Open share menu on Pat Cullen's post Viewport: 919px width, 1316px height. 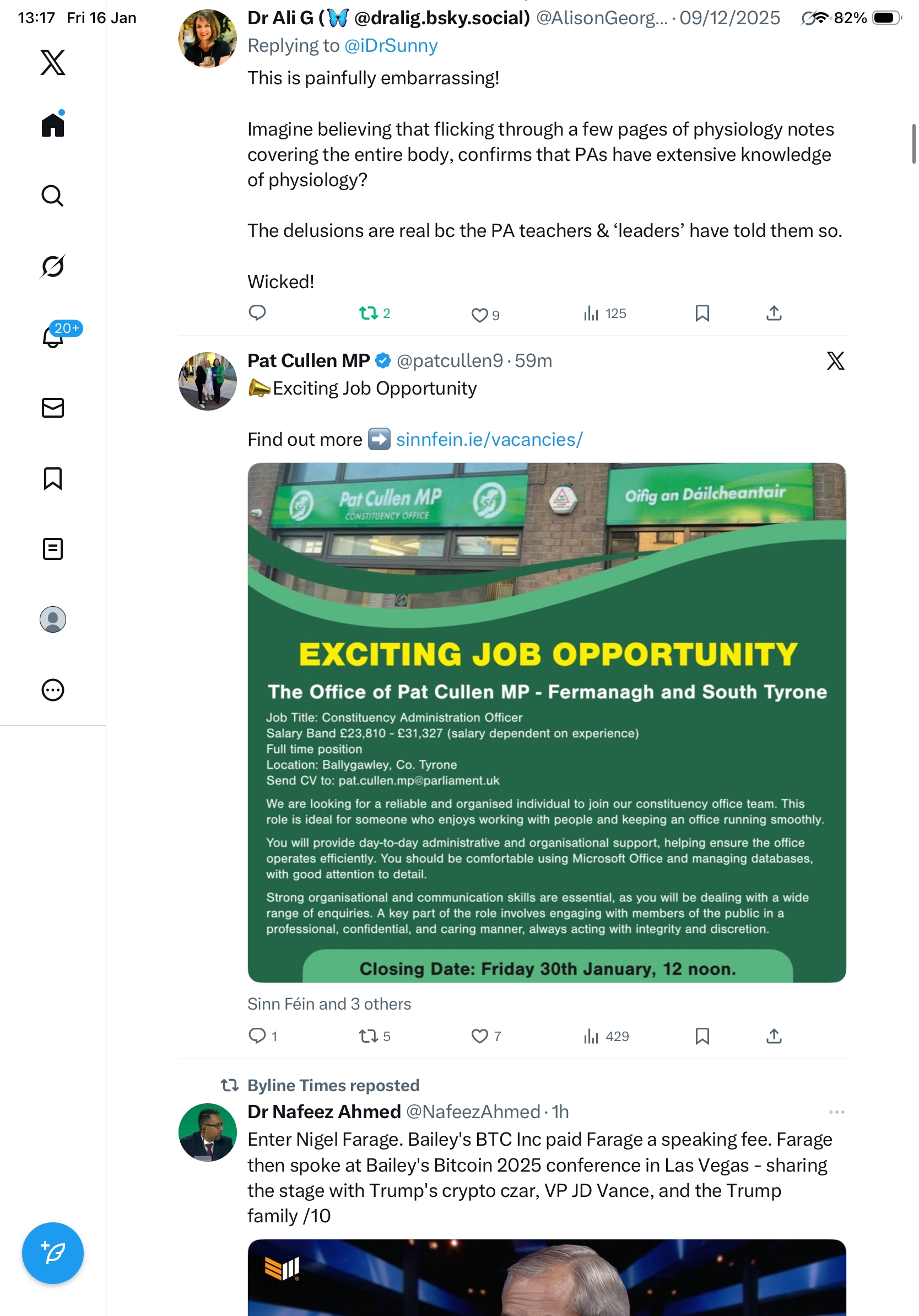coord(774,1036)
